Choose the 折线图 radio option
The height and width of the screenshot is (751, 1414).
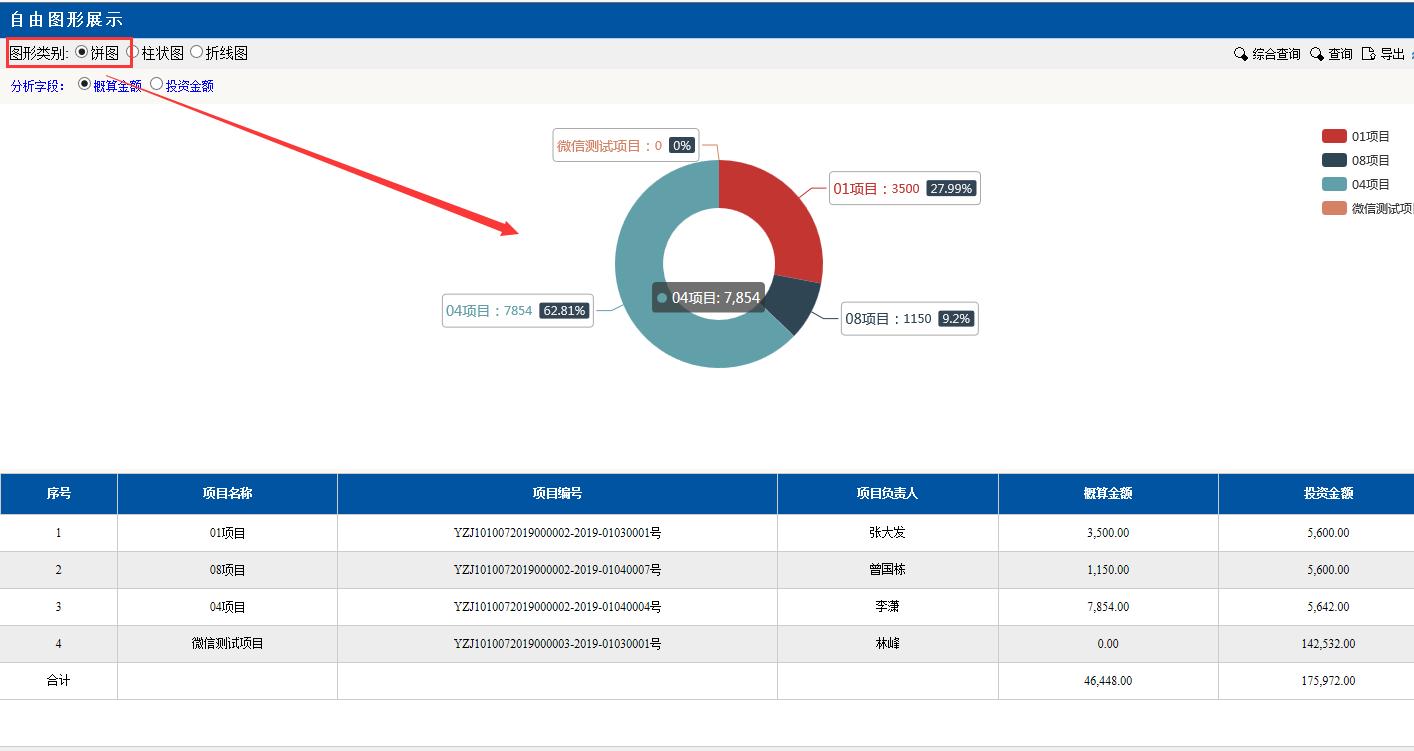[197, 53]
